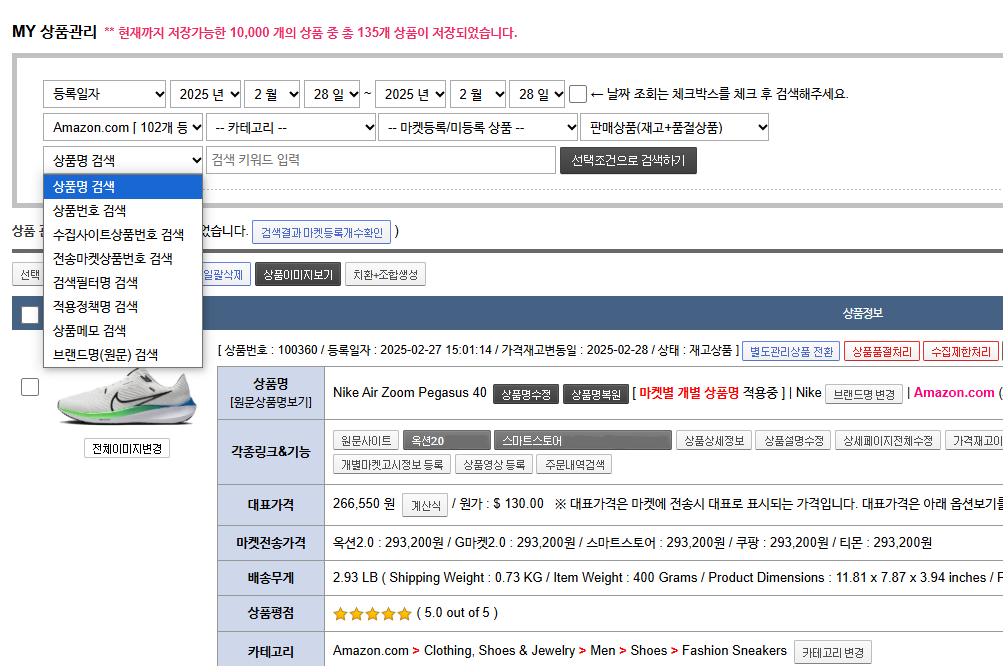
Task: Choose 상품메모 검색 option
Action: tap(90, 330)
